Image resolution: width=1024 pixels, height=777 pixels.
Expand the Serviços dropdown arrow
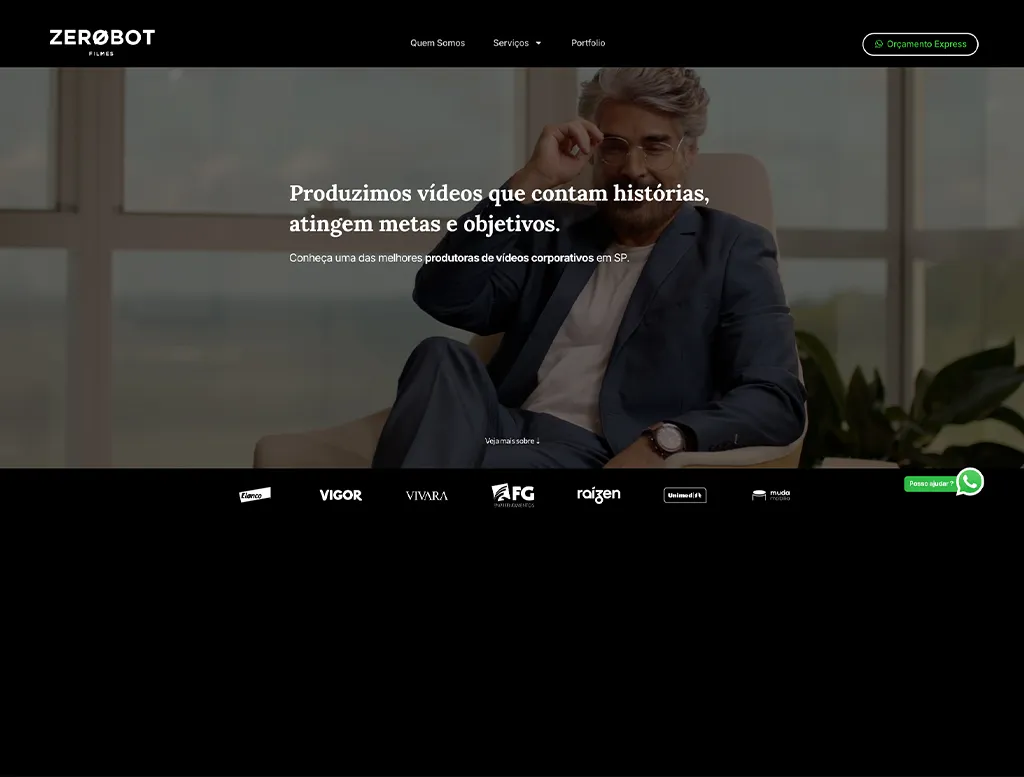(x=538, y=44)
